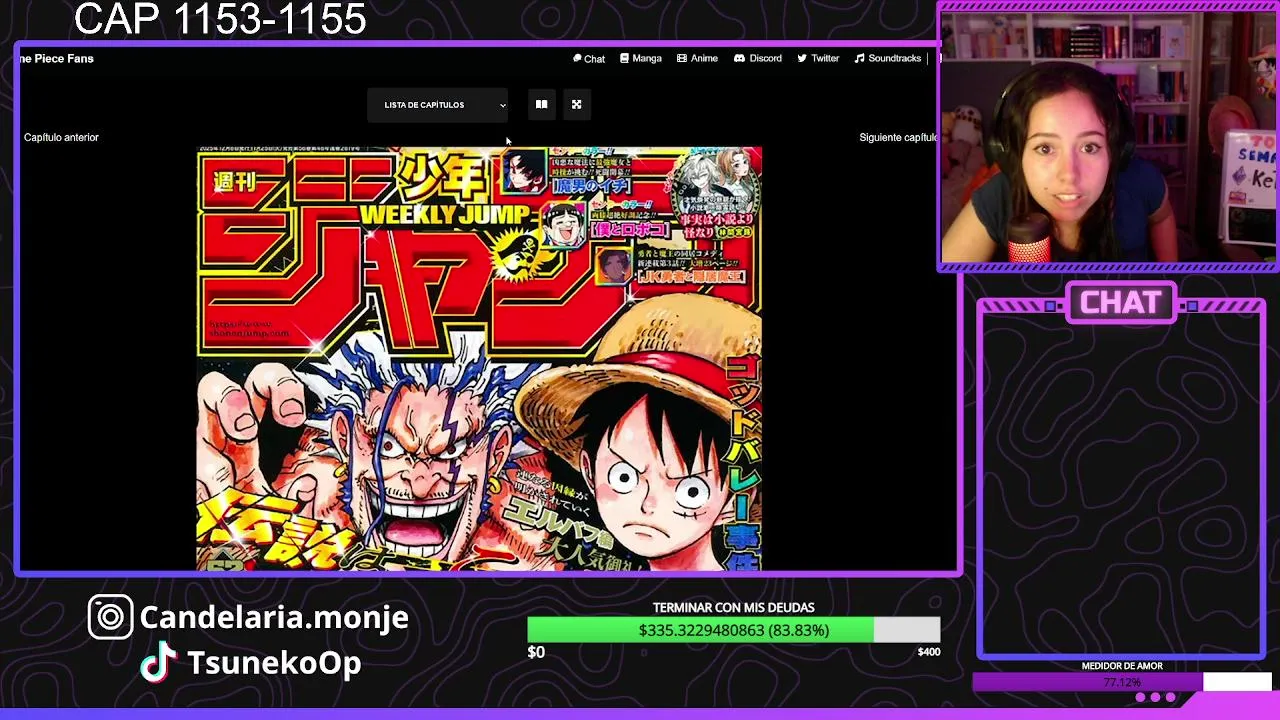Open the Soundtracks menu item
Screen dimensions: 1280x720
coord(887,59)
